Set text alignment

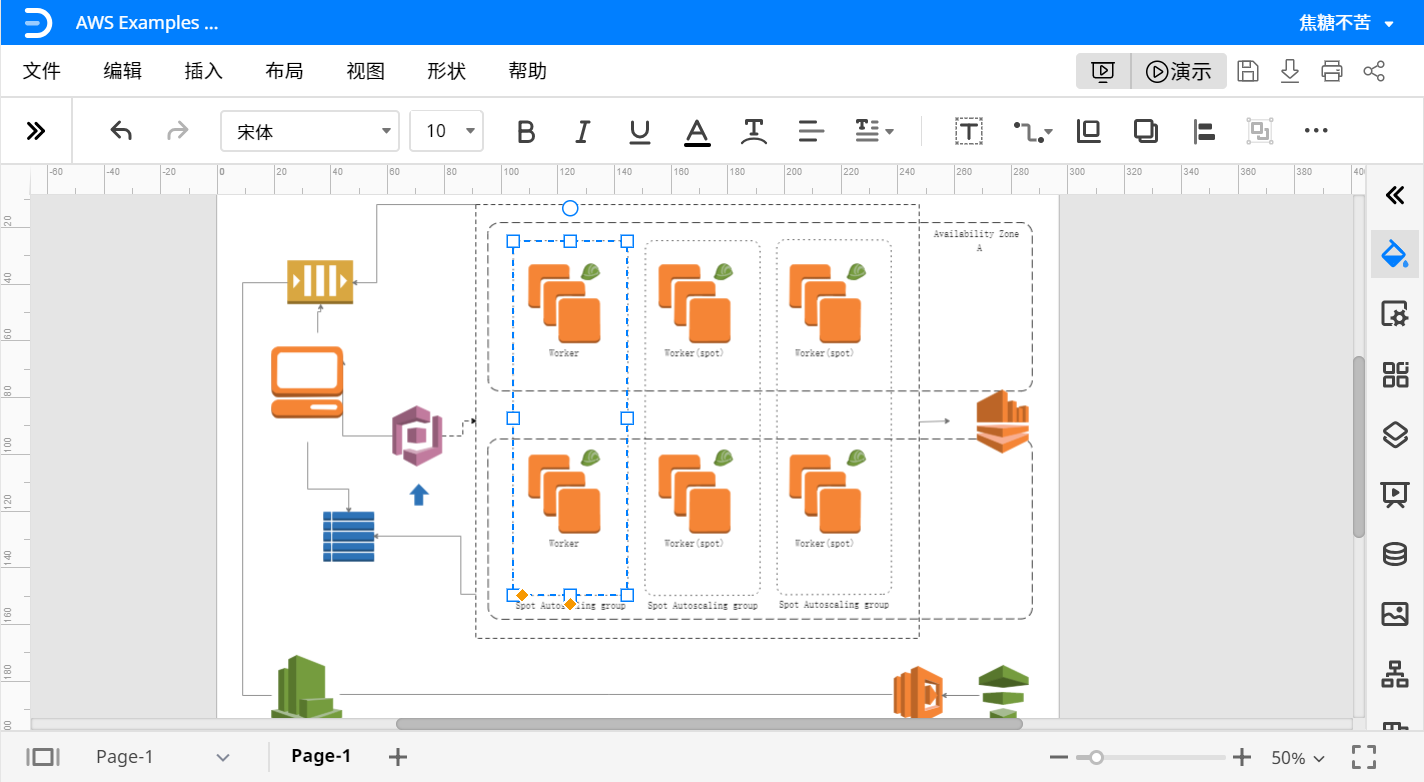(x=811, y=131)
